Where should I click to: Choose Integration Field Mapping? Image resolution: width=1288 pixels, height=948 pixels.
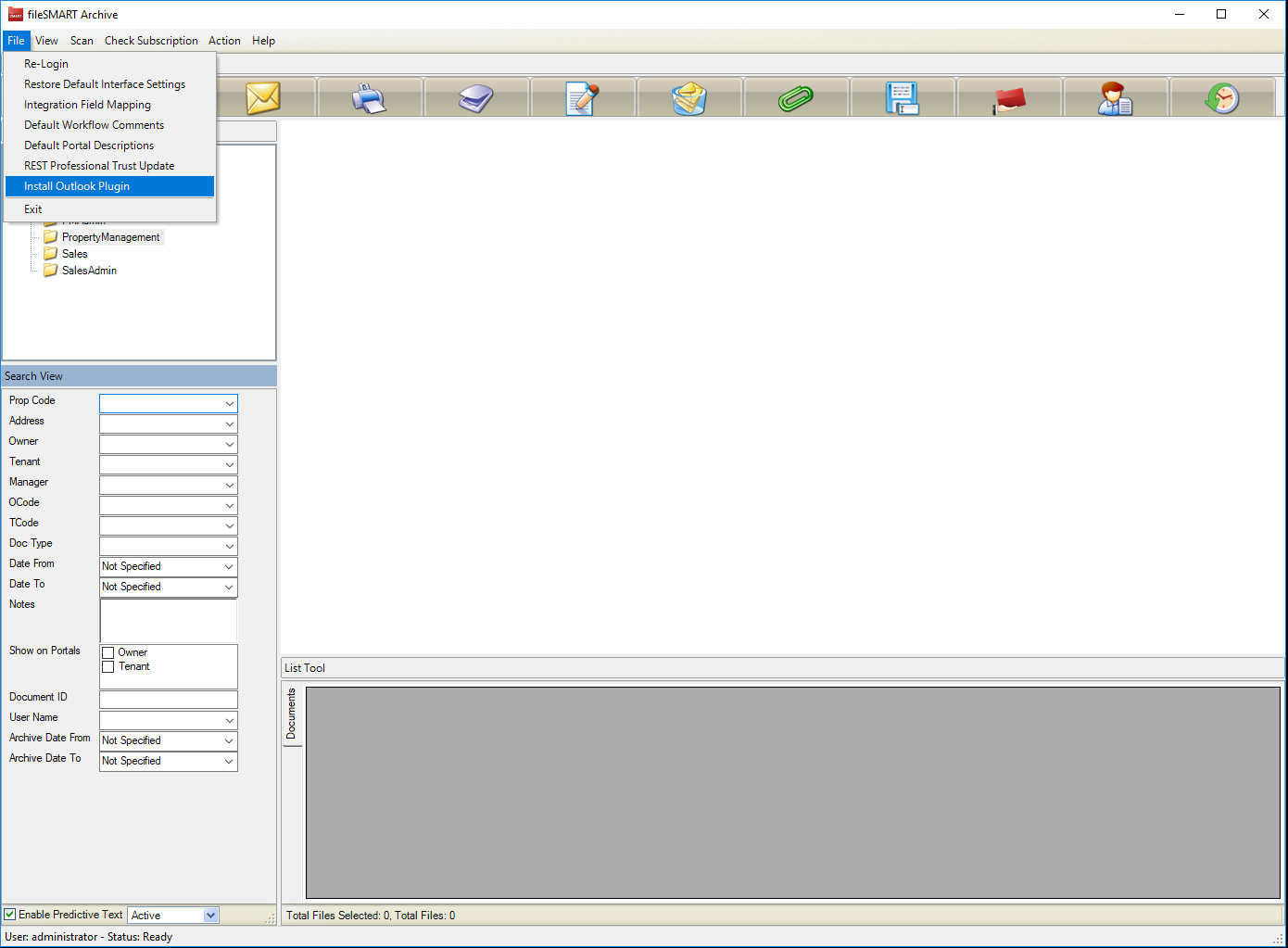point(109,105)
